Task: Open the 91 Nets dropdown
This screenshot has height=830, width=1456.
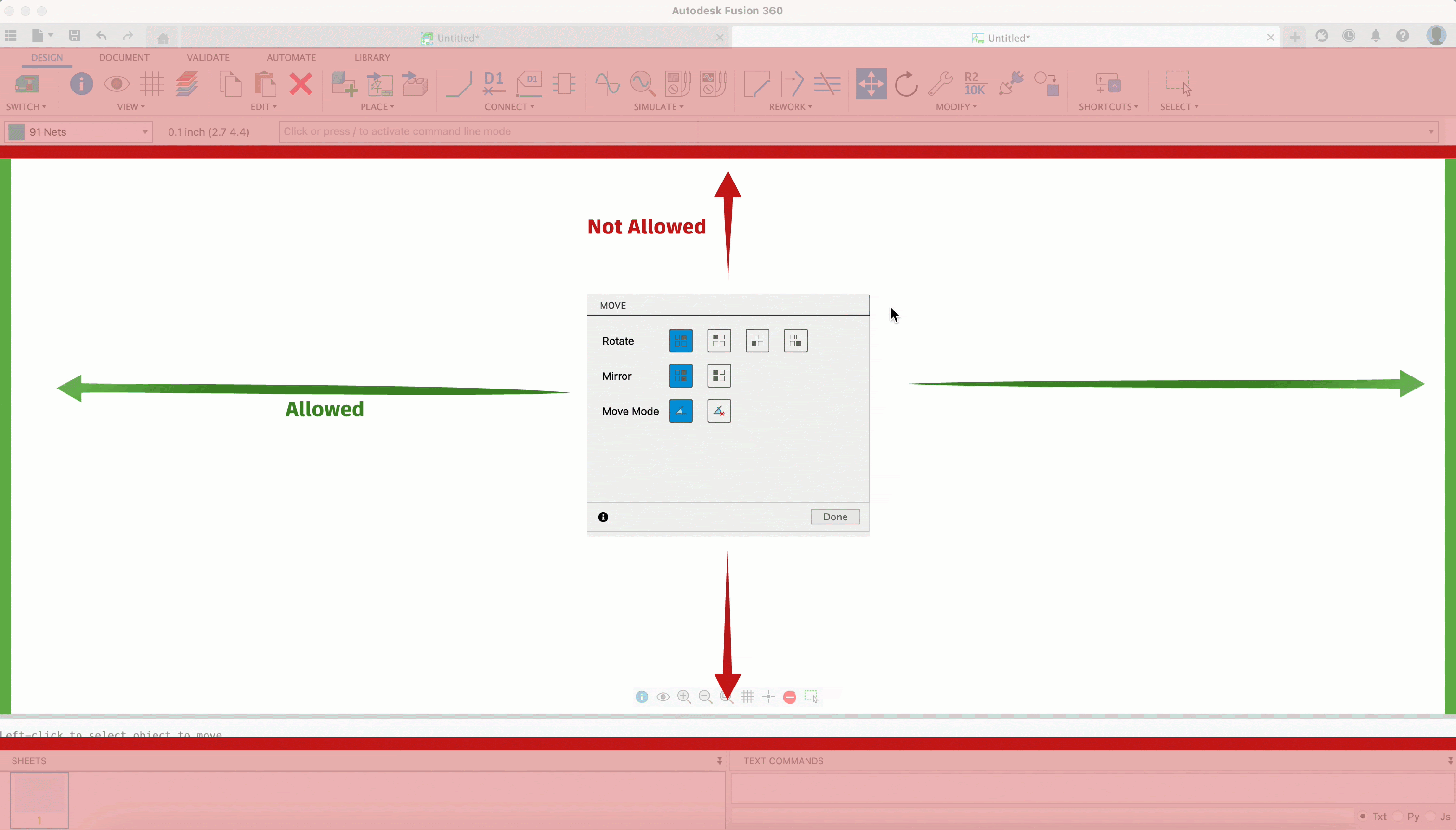Action: (78, 132)
